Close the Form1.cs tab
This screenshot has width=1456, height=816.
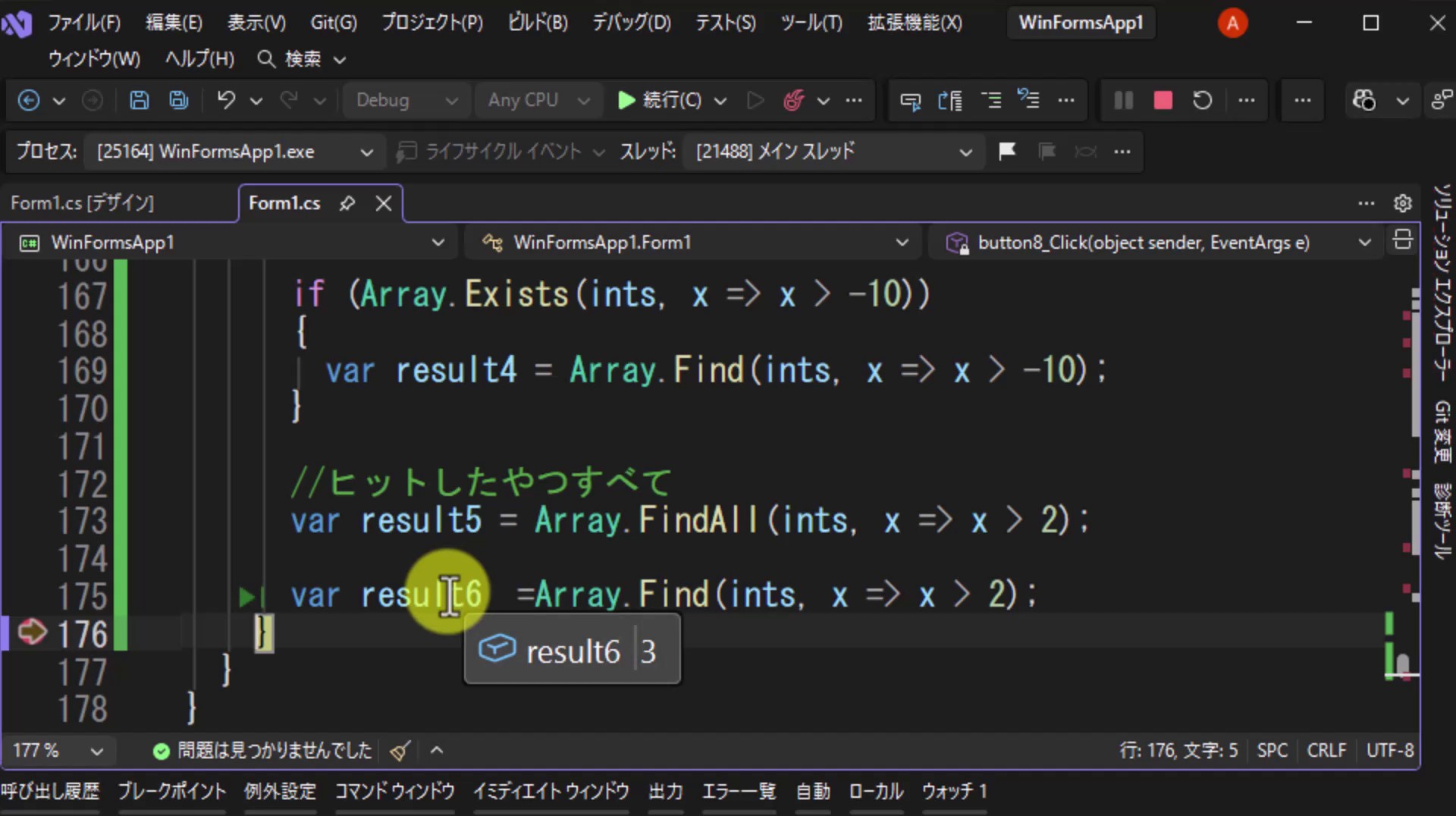click(x=384, y=203)
